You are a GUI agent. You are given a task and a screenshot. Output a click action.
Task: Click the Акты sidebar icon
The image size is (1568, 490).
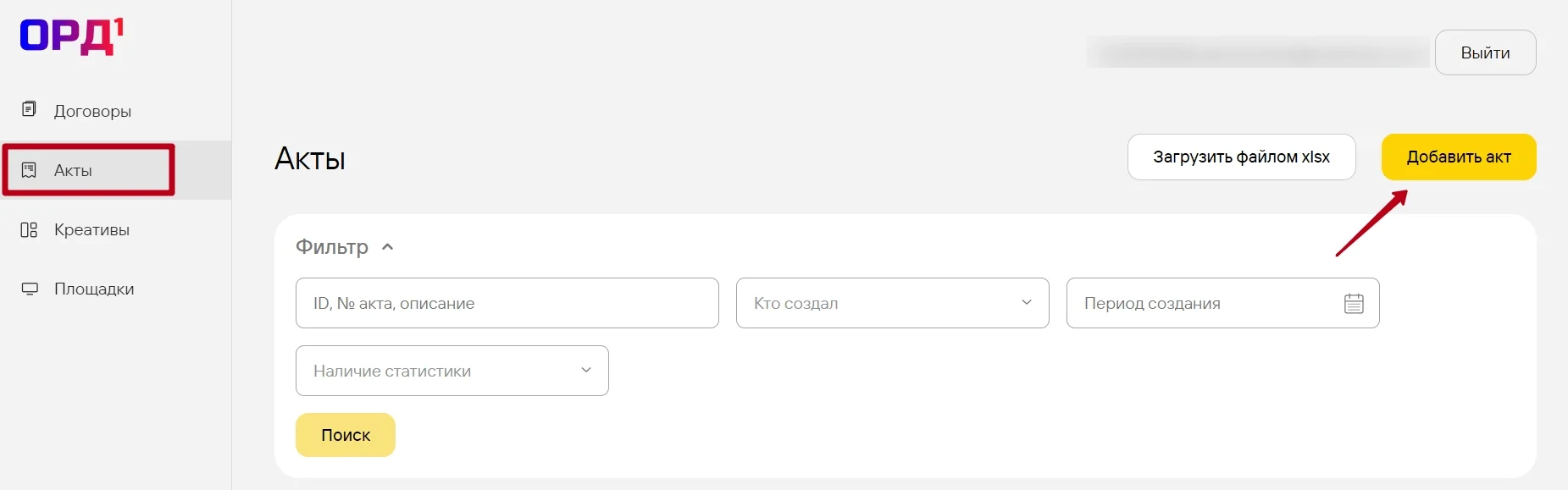[29, 170]
